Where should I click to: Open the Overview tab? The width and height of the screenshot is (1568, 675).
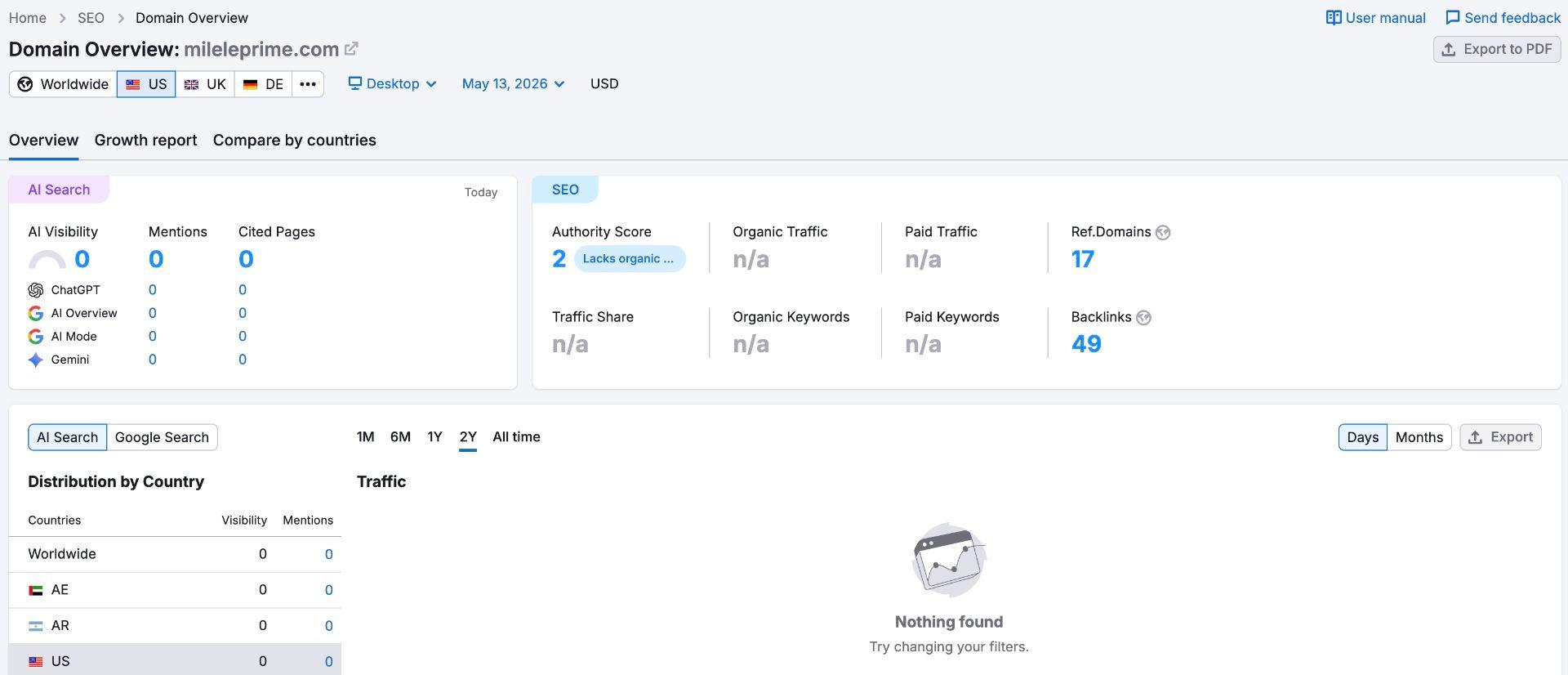coord(44,141)
